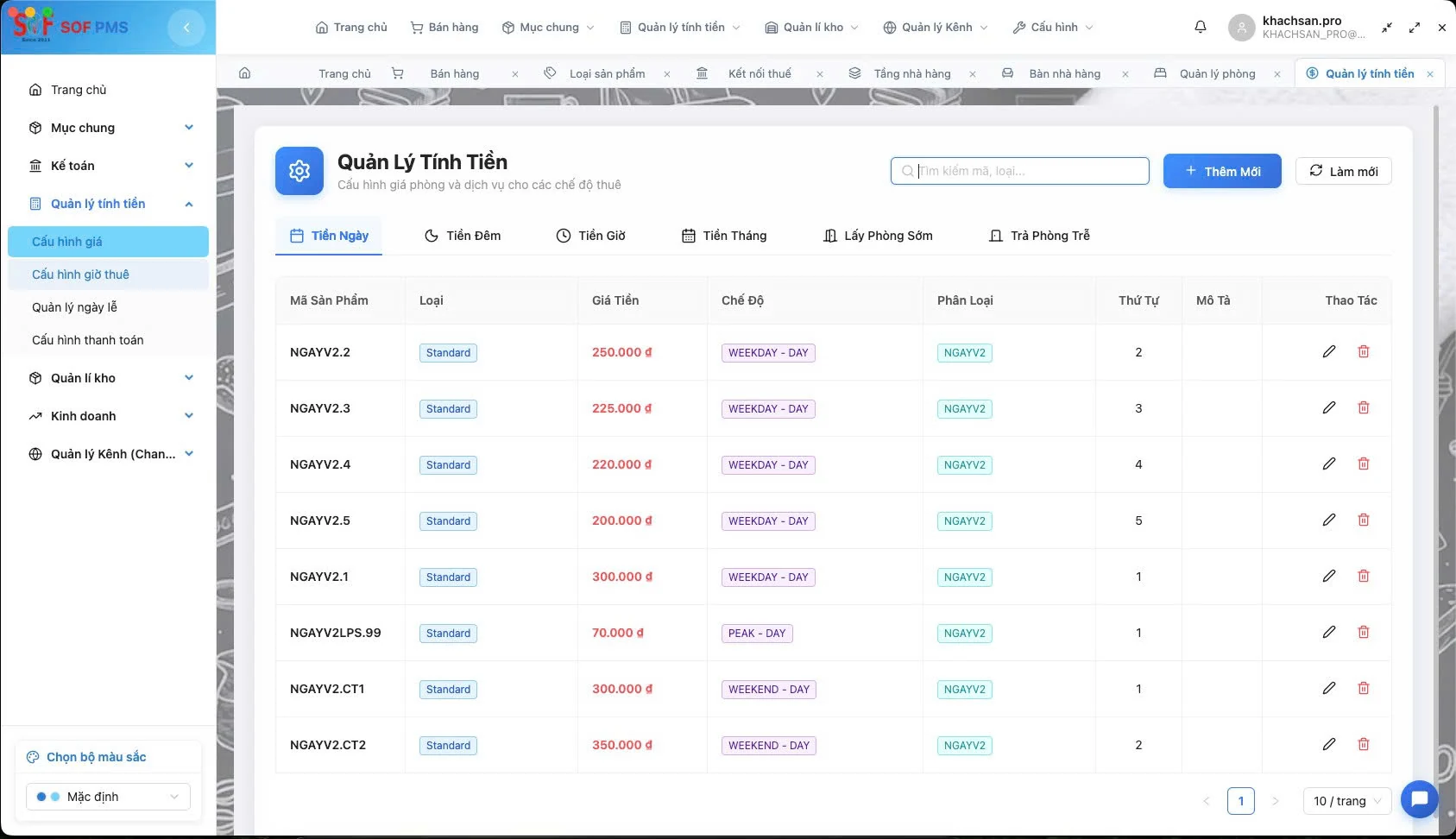This screenshot has width=1456, height=839.
Task: Expand Kinh doanh in the sidebar
Action: [x=110, y=416]
